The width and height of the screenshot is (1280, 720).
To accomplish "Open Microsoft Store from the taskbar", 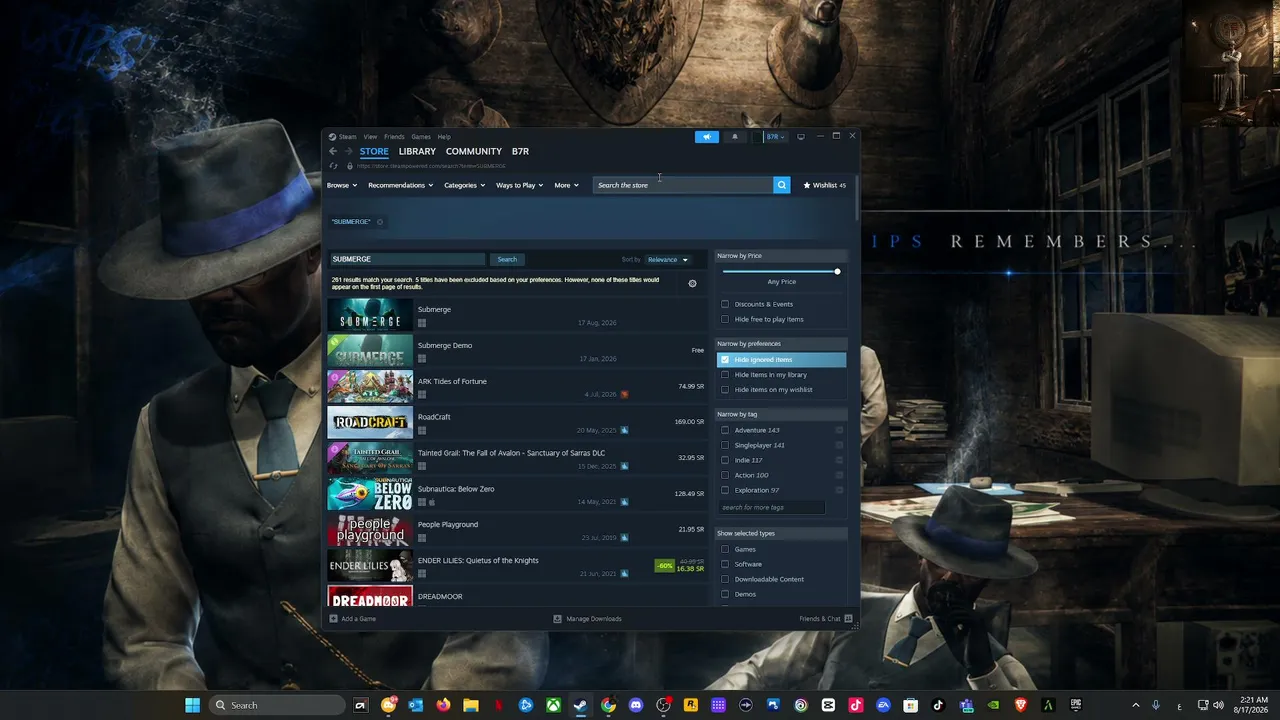I will pos(910,705).
